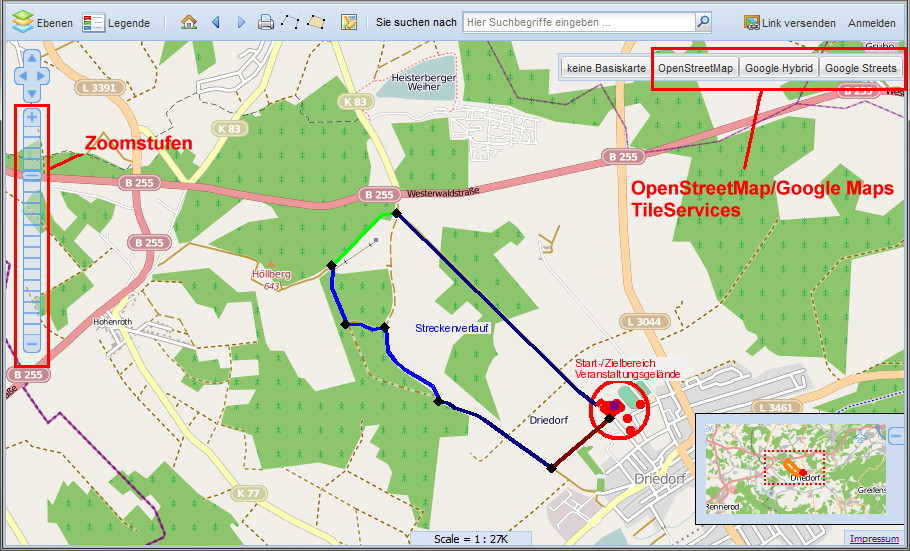
Task: Click the Anmelden login link
Action: pos(872,22)
